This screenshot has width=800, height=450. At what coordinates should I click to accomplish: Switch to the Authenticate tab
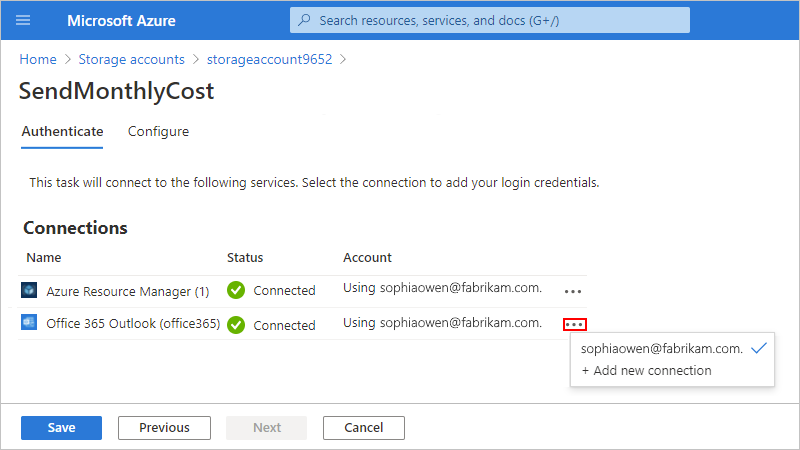(62, 132)
